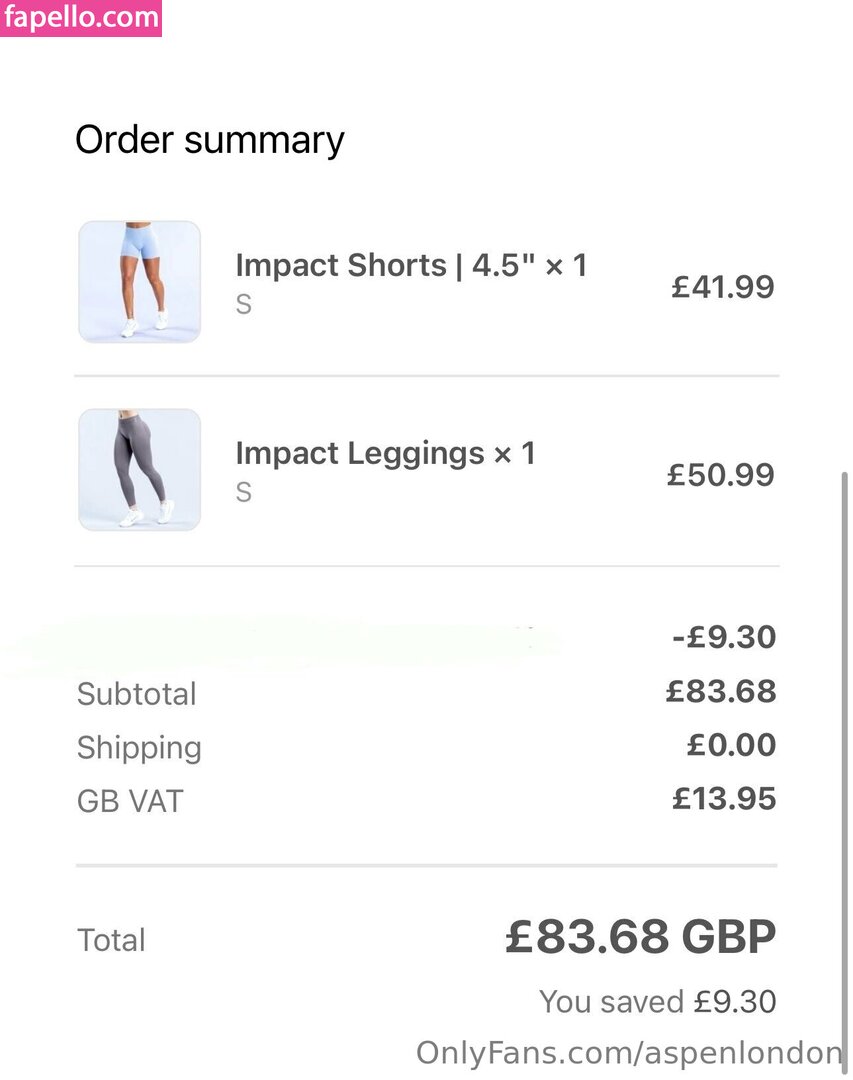Click the Shipping label
This screenshot has height=1080, width=853.
click(x=139, y=749)
